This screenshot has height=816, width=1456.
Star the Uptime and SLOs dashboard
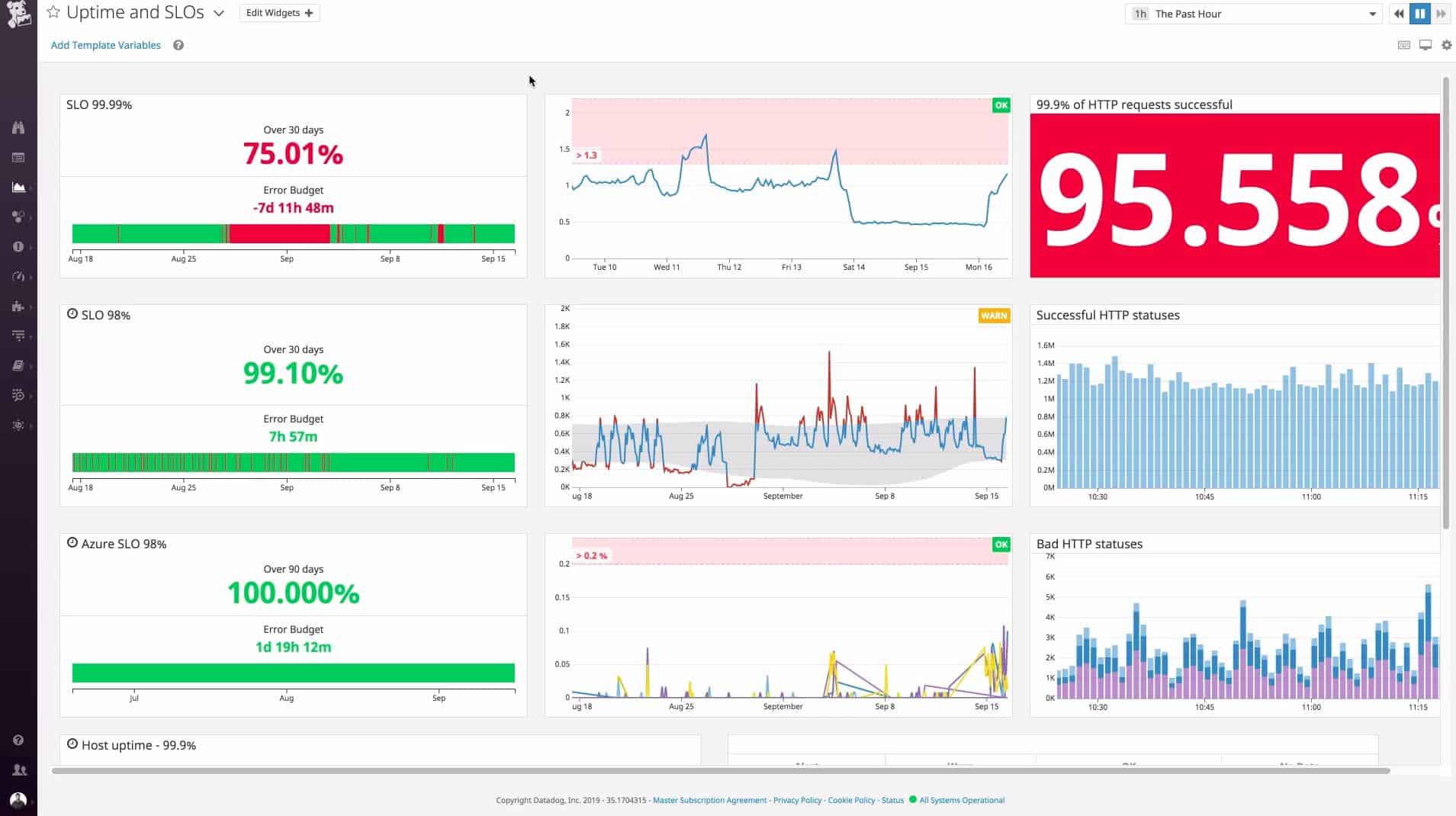52,11
